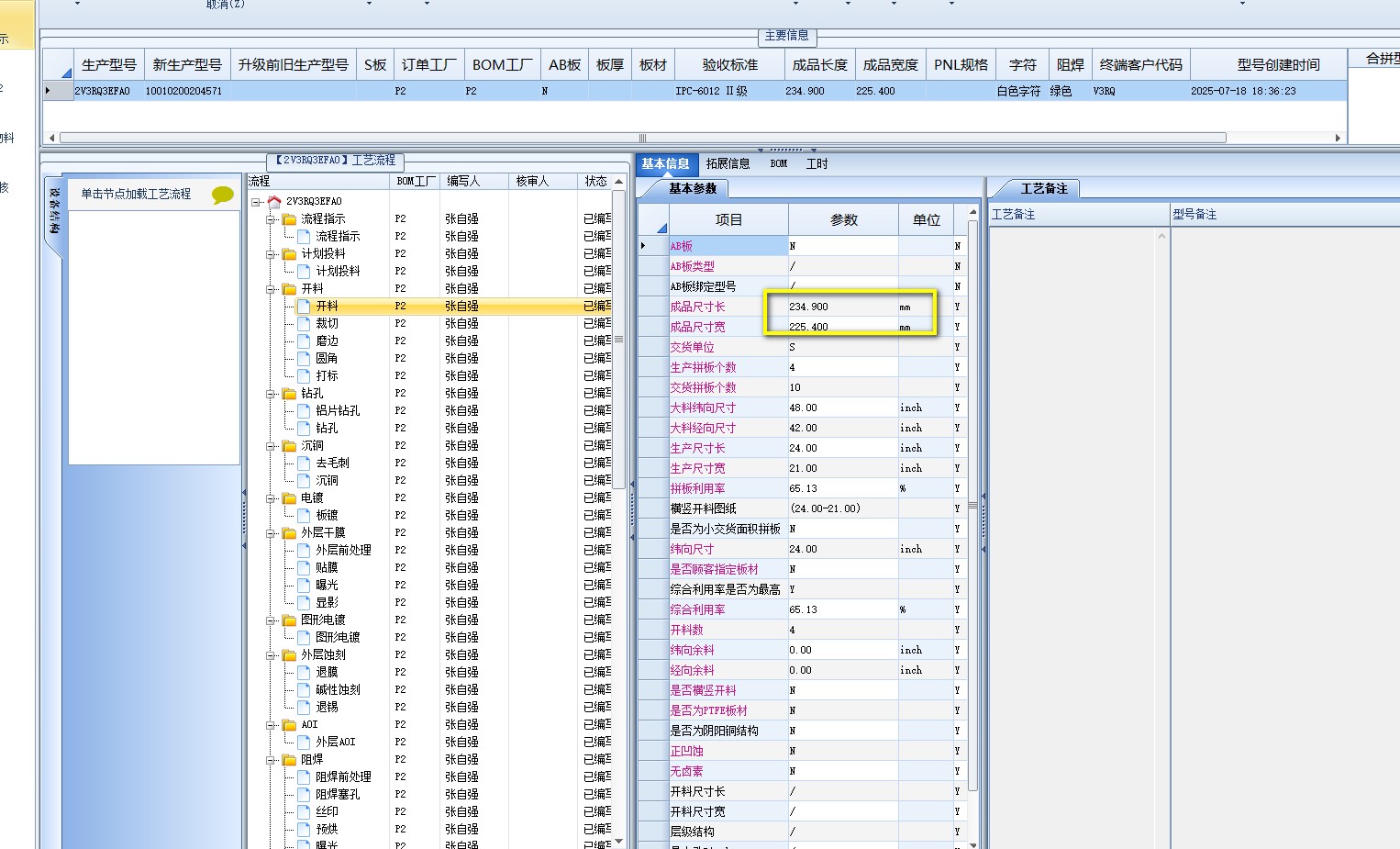The image size is (1400, 849).
Task: Click the folder icon of 外层蚀刻
Action: coord(289,654)
